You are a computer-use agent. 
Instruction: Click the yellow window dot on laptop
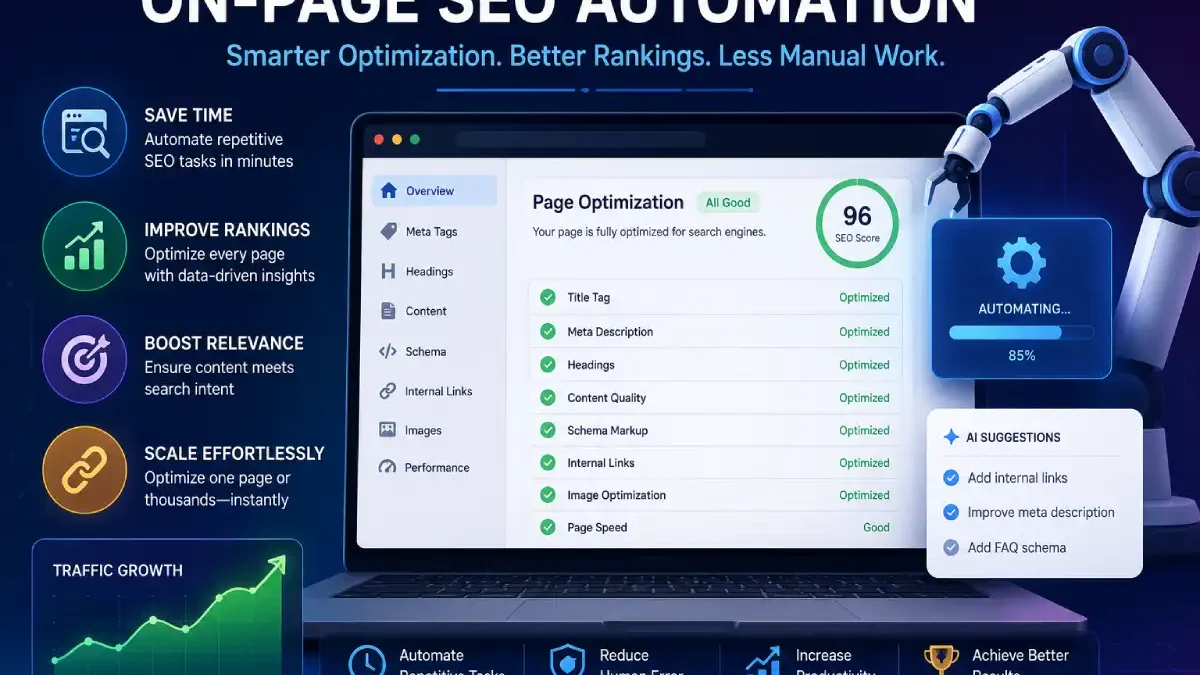pos(397,140)
